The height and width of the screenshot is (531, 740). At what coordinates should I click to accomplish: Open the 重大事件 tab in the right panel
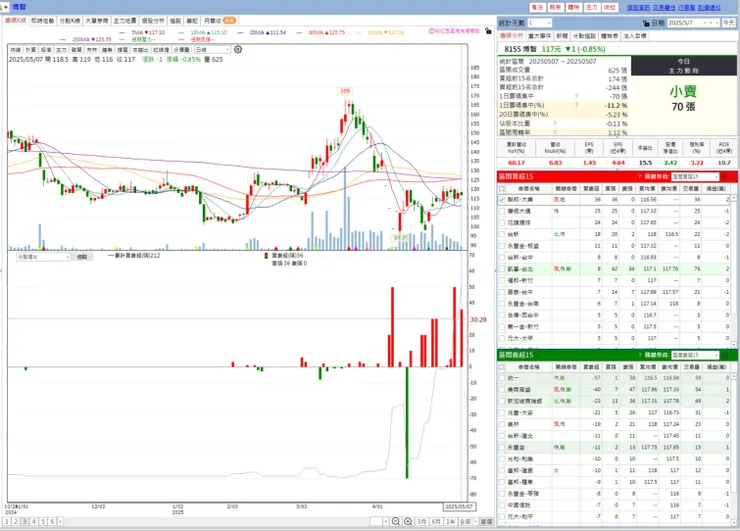pyautogui.click(x=539, y=36)
